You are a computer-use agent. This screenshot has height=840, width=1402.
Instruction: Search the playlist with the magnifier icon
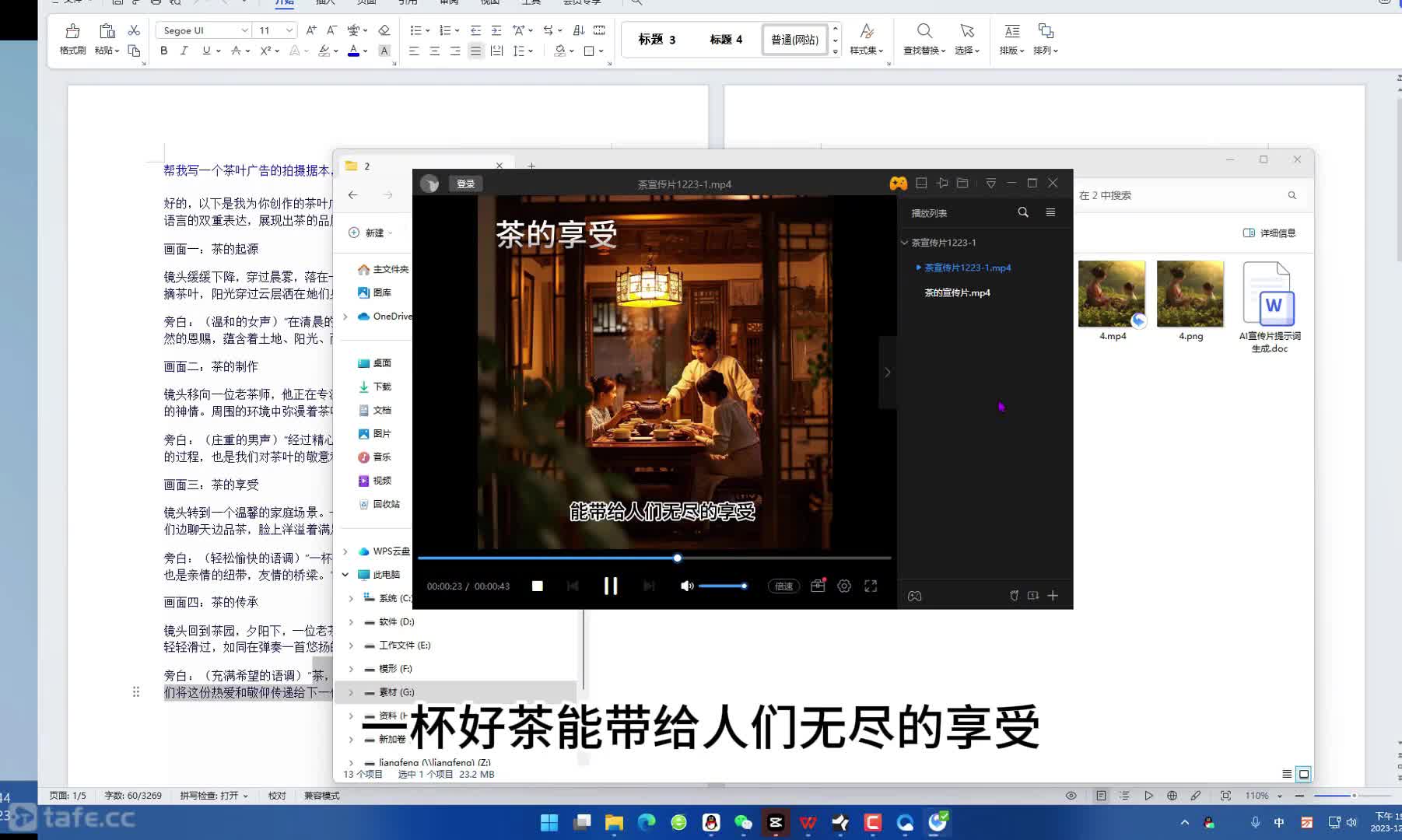1023,212
